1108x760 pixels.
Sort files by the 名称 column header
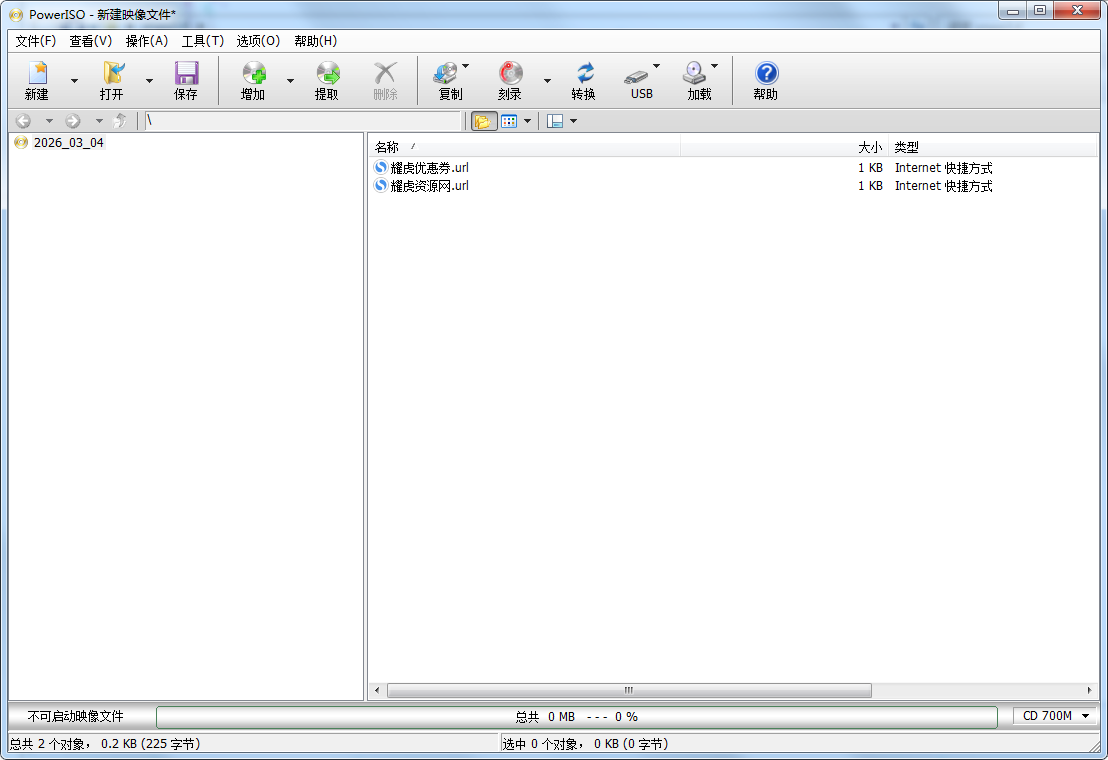(387, 147)
